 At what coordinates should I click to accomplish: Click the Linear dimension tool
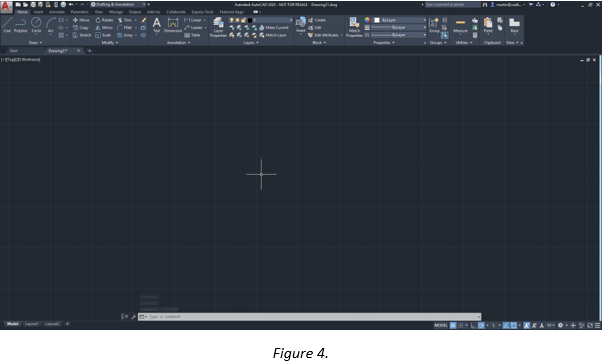193,20
